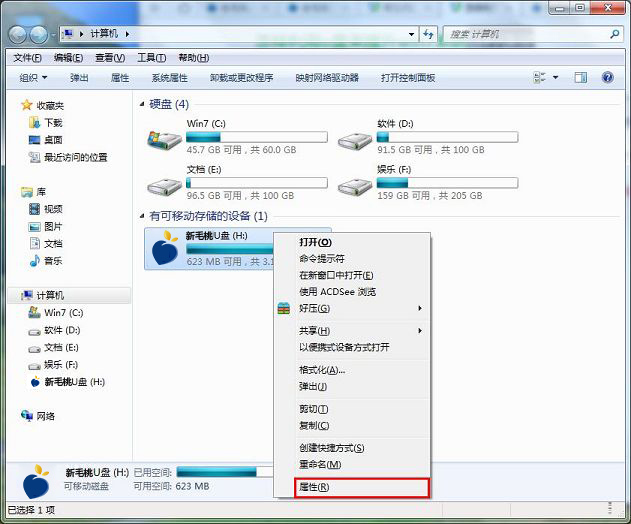Select the 文档 (E:) drive icon
The width and height of the screenshot is (631, 524).
(x=164, y=187)
